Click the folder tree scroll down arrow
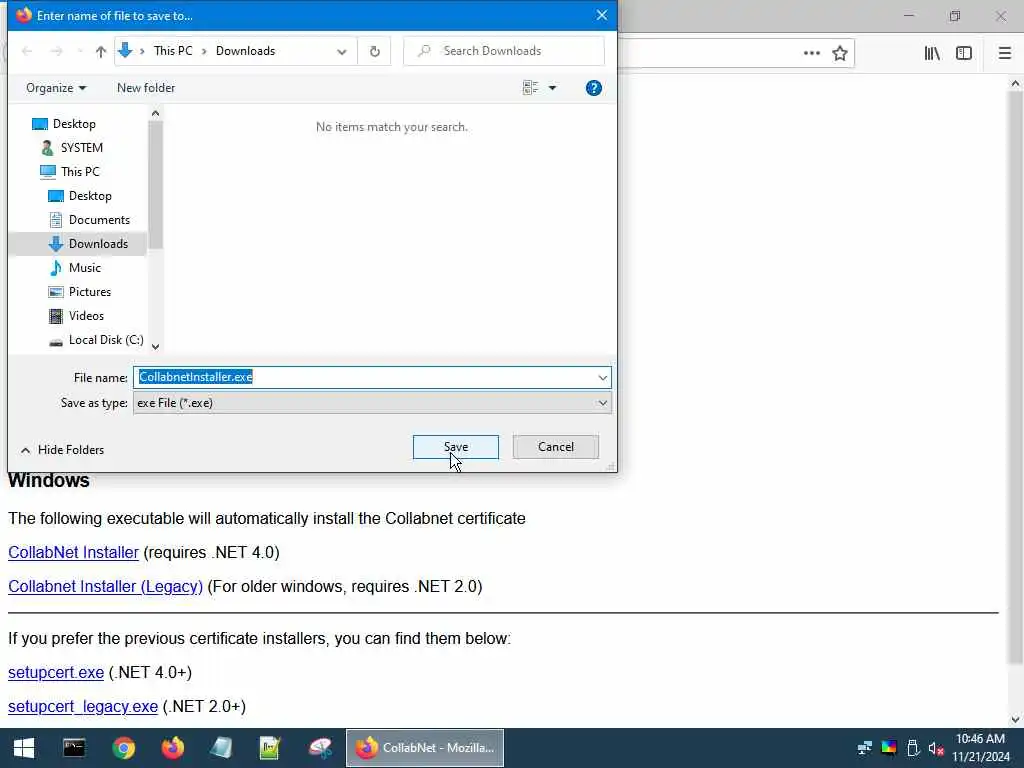Screen dimensions: 1024x768 tap(155, 347)
